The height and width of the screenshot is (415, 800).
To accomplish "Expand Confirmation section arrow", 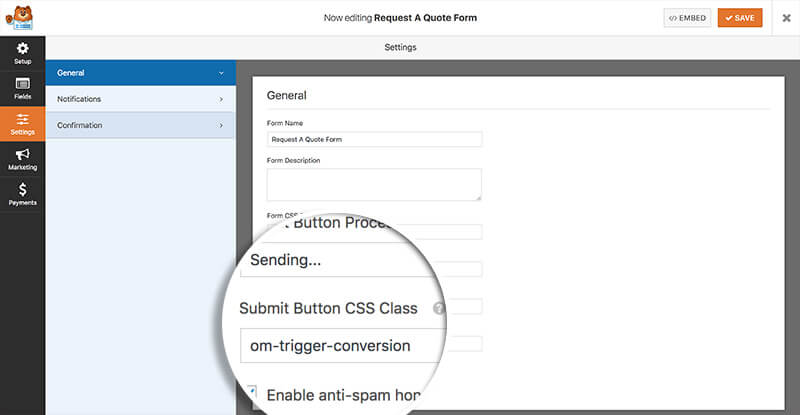I will pyautogui.click(x=221, y=125).
